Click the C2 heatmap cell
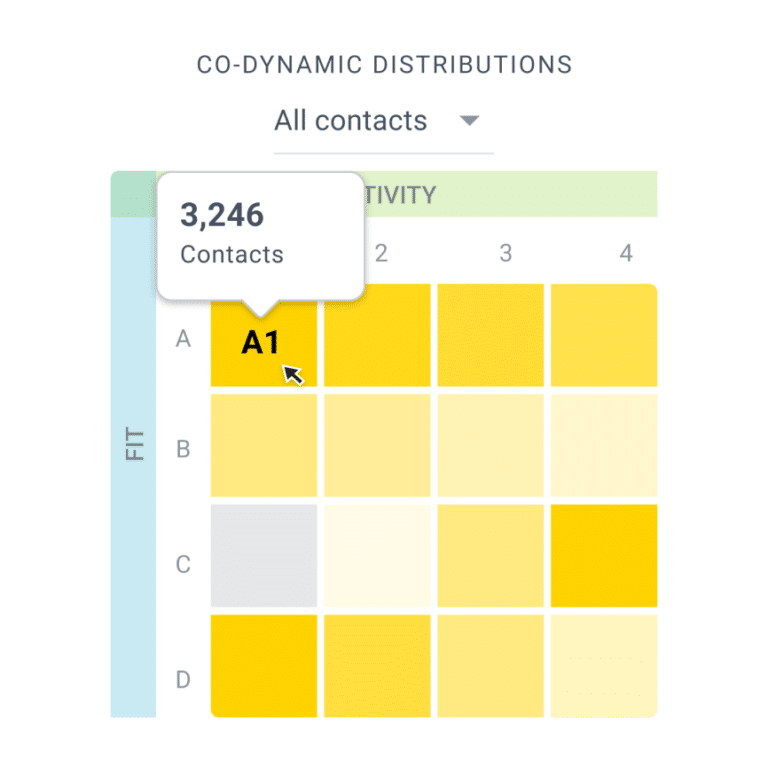This screenshot has height=768, width=768. (x=377, y=556)
